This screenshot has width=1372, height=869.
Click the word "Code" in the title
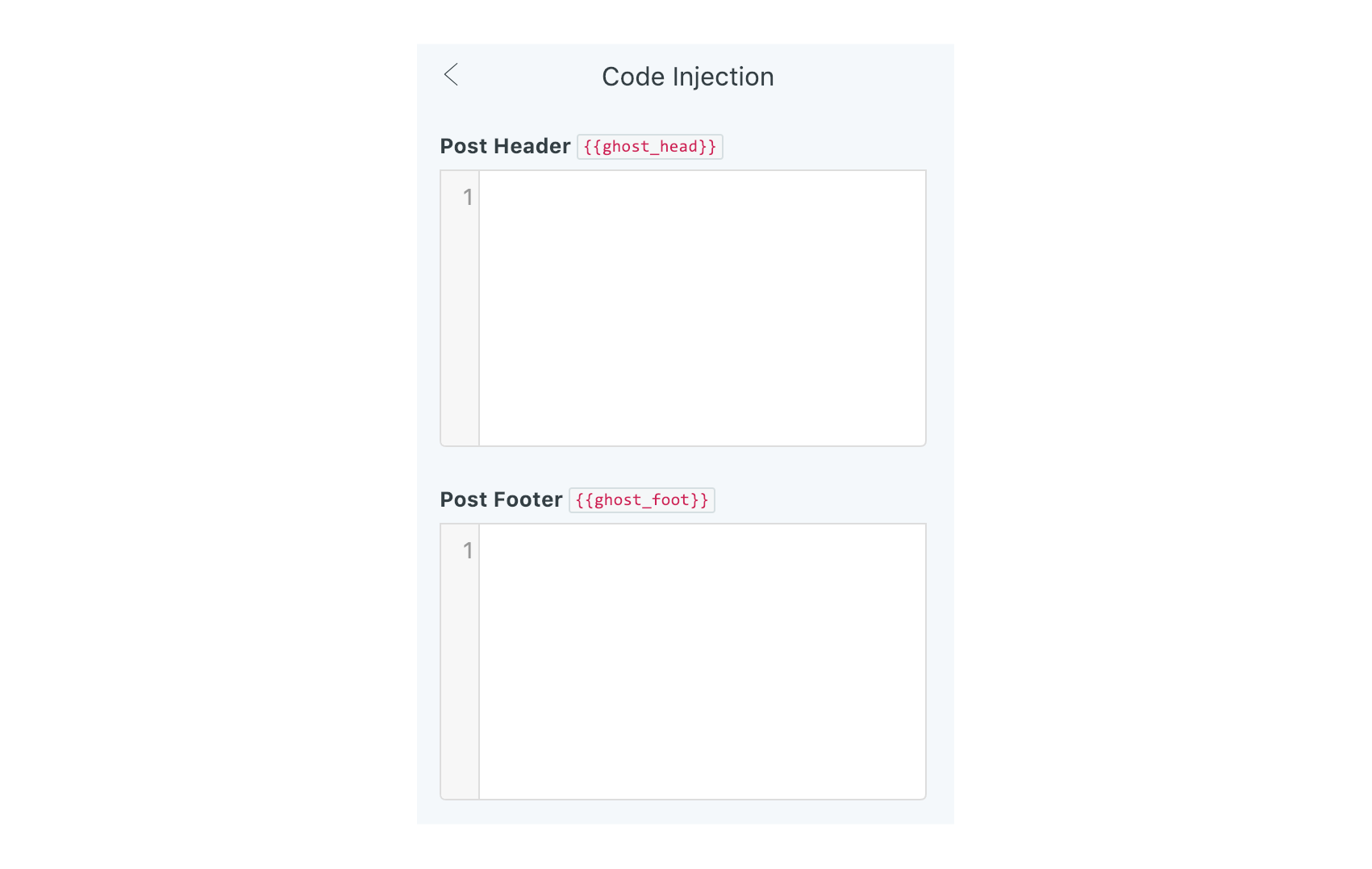click(x=633, y=77)
